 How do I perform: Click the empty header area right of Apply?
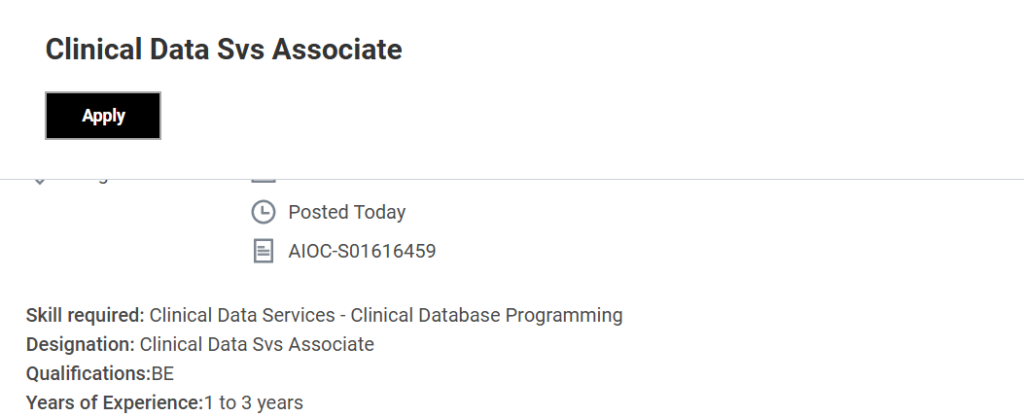pos(600,116)
